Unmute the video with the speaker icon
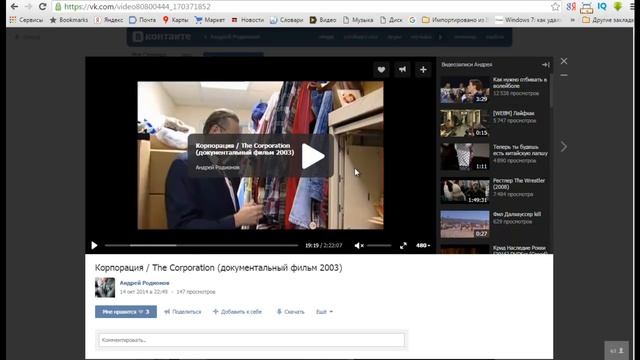 coord(359,245)
